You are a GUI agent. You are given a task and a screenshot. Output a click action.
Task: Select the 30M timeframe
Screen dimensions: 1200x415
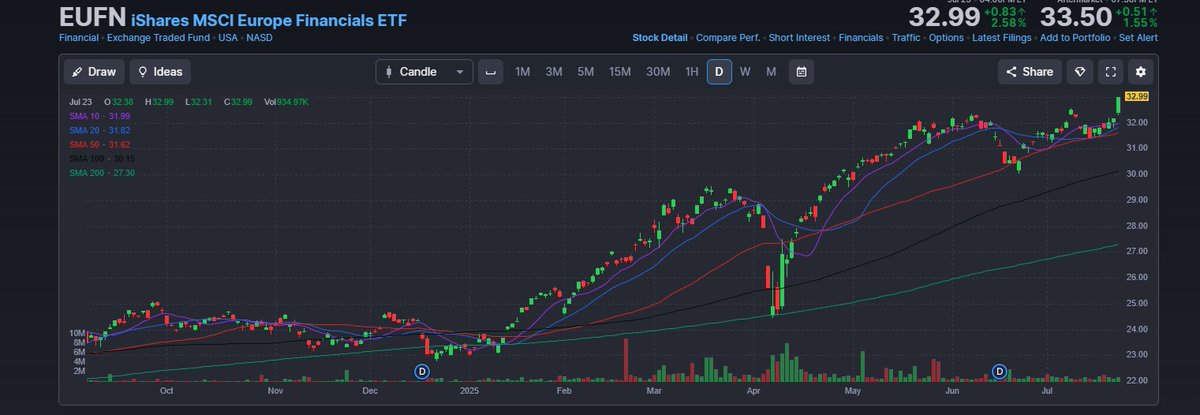657,72
